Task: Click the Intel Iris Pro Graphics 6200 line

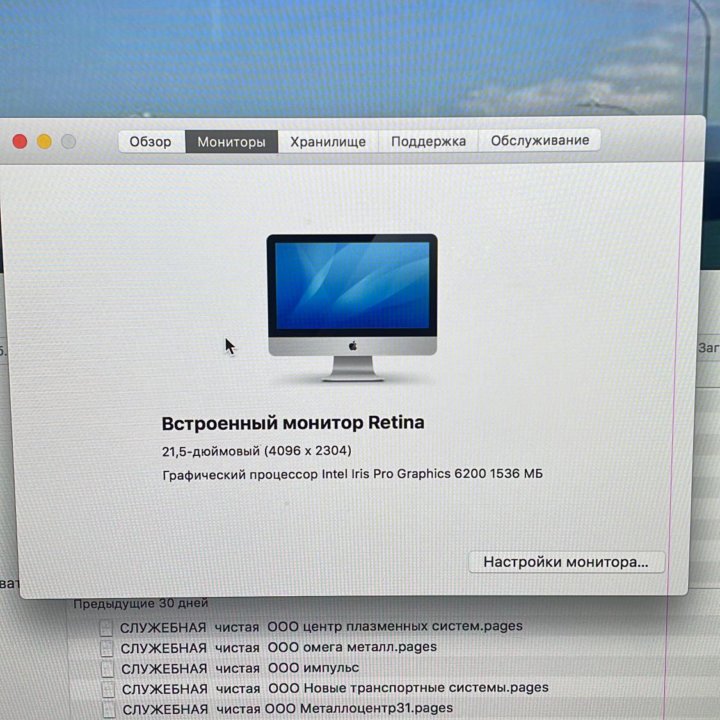Action: (353, 474)
